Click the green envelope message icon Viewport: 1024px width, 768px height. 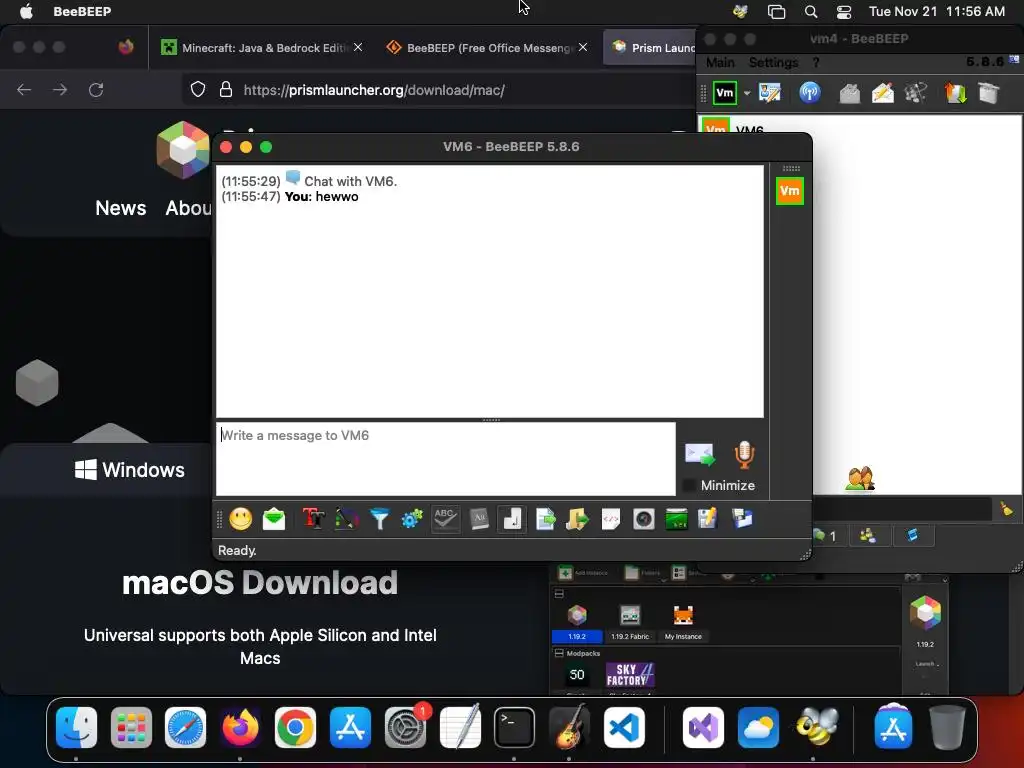coord(274,519)
